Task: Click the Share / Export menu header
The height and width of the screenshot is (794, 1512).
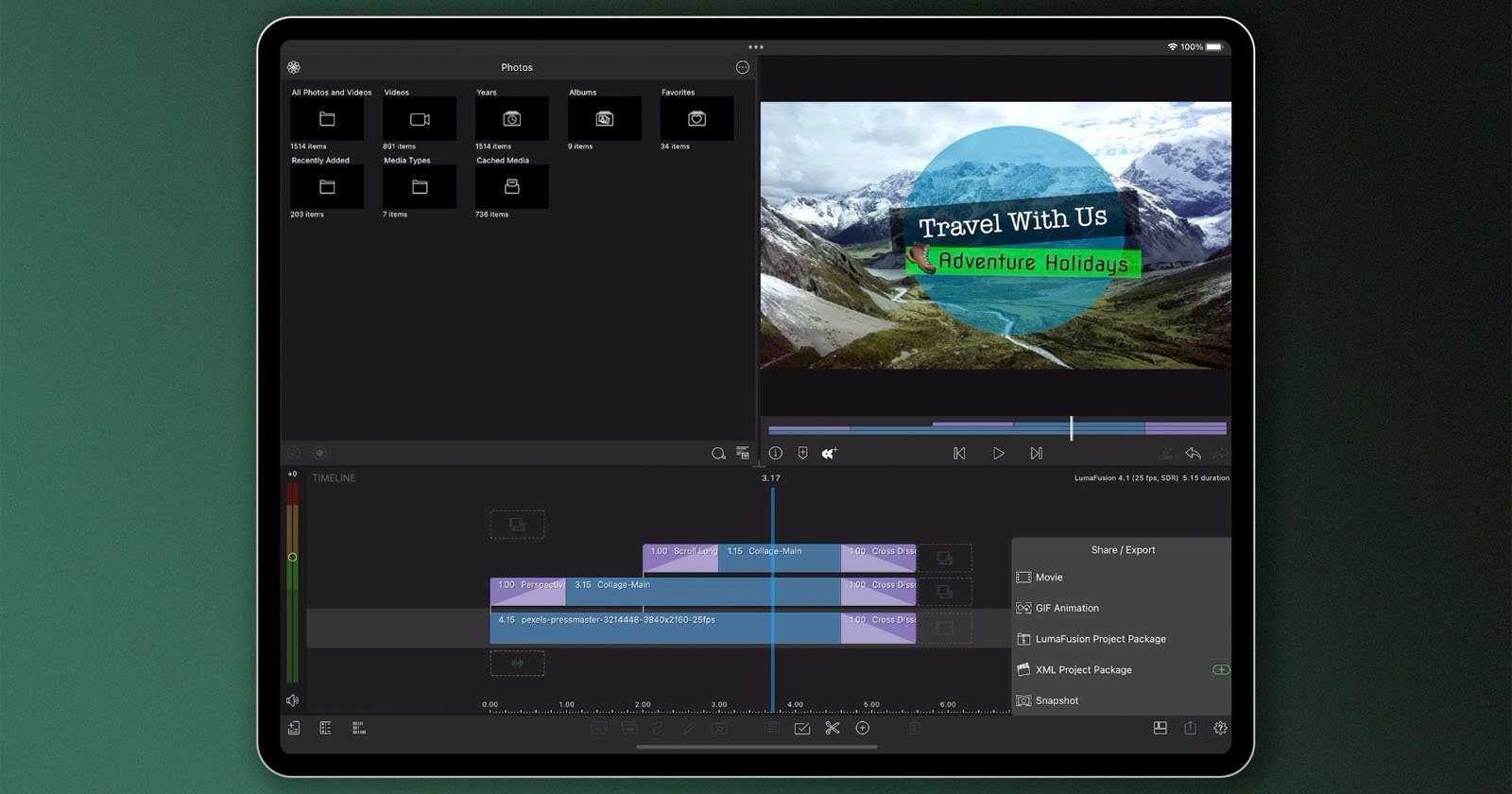Action: 1123,550
